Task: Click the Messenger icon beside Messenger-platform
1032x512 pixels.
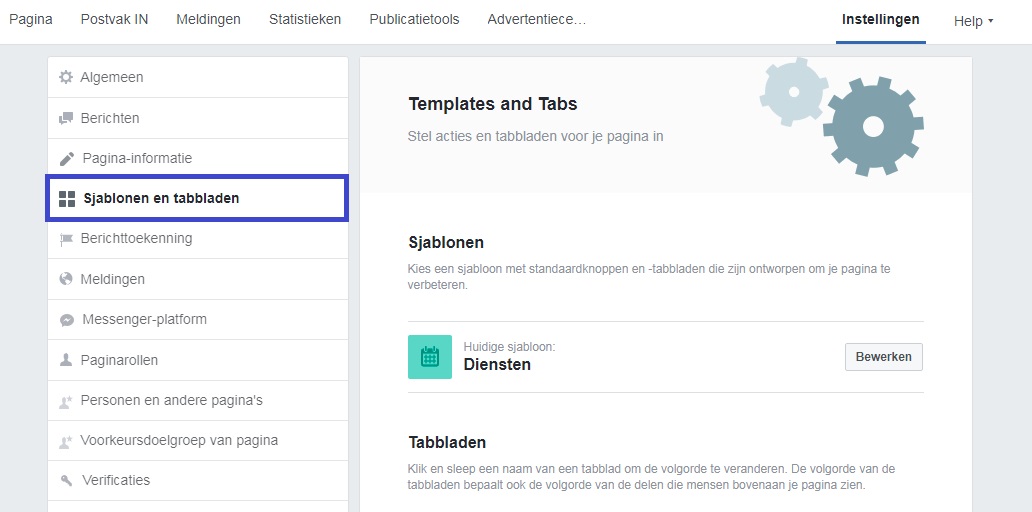Action: point(66,320)
